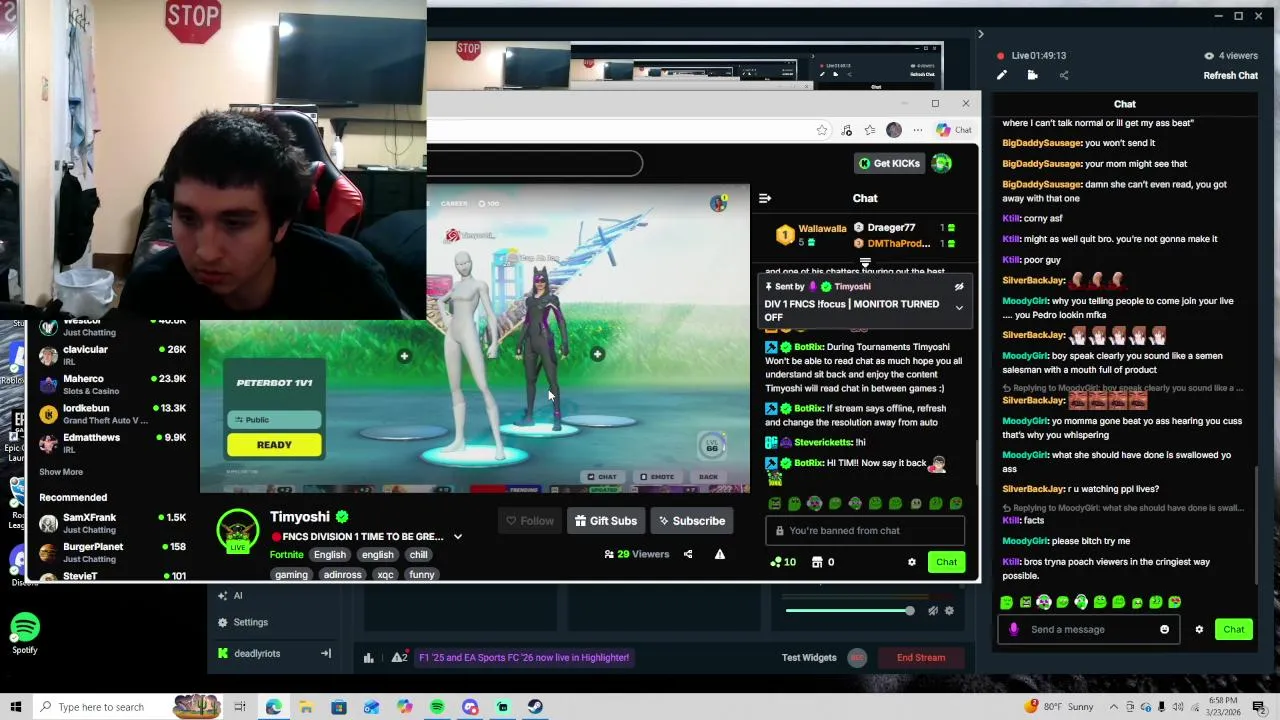Open the Highlighter announcement banner

point(524,658)
